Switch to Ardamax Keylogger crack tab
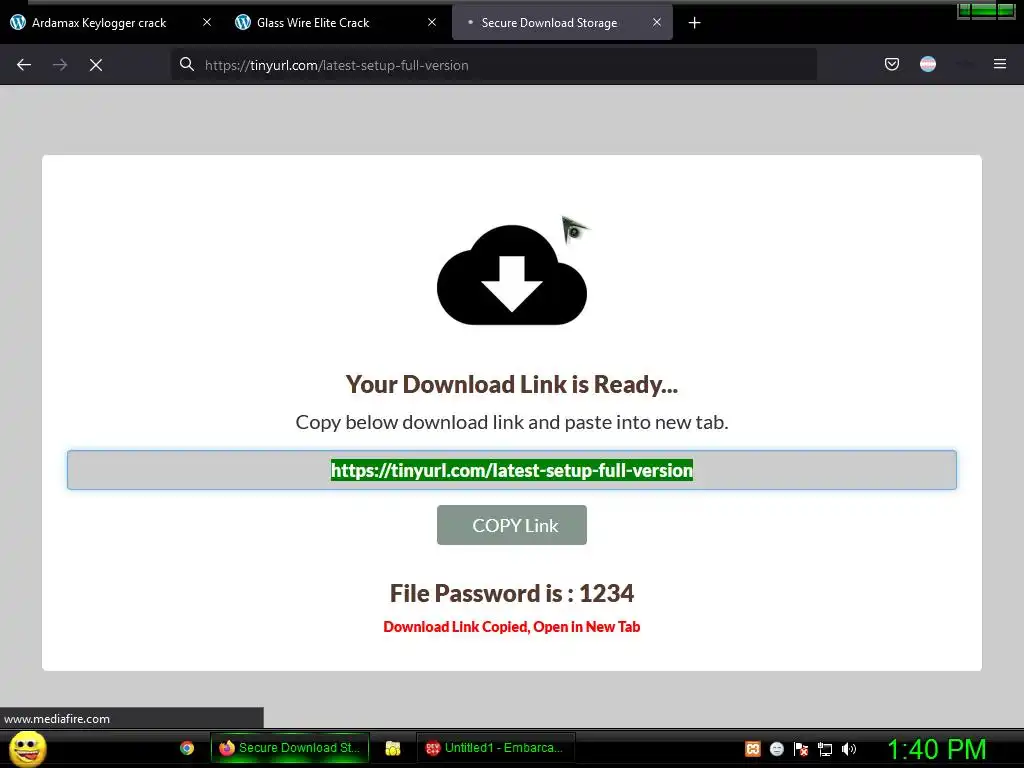The image size is (1024, 768). 98,23
